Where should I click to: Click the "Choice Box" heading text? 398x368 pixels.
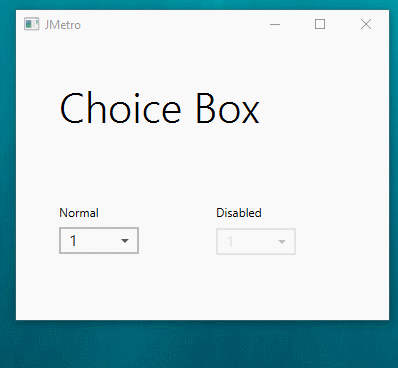point(160,108)
